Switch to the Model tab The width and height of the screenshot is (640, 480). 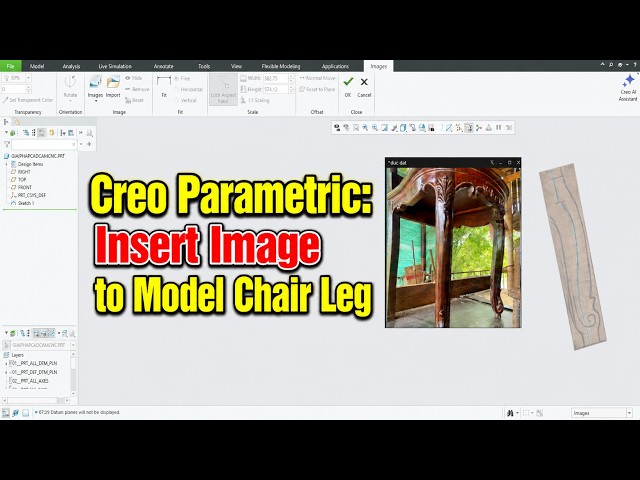tap(37, 66)
